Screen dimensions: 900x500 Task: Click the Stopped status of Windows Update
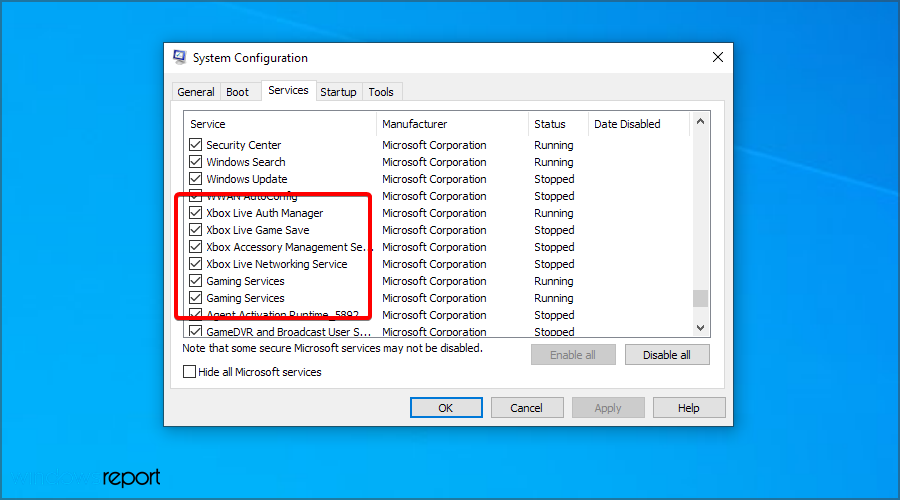point(554,179)
